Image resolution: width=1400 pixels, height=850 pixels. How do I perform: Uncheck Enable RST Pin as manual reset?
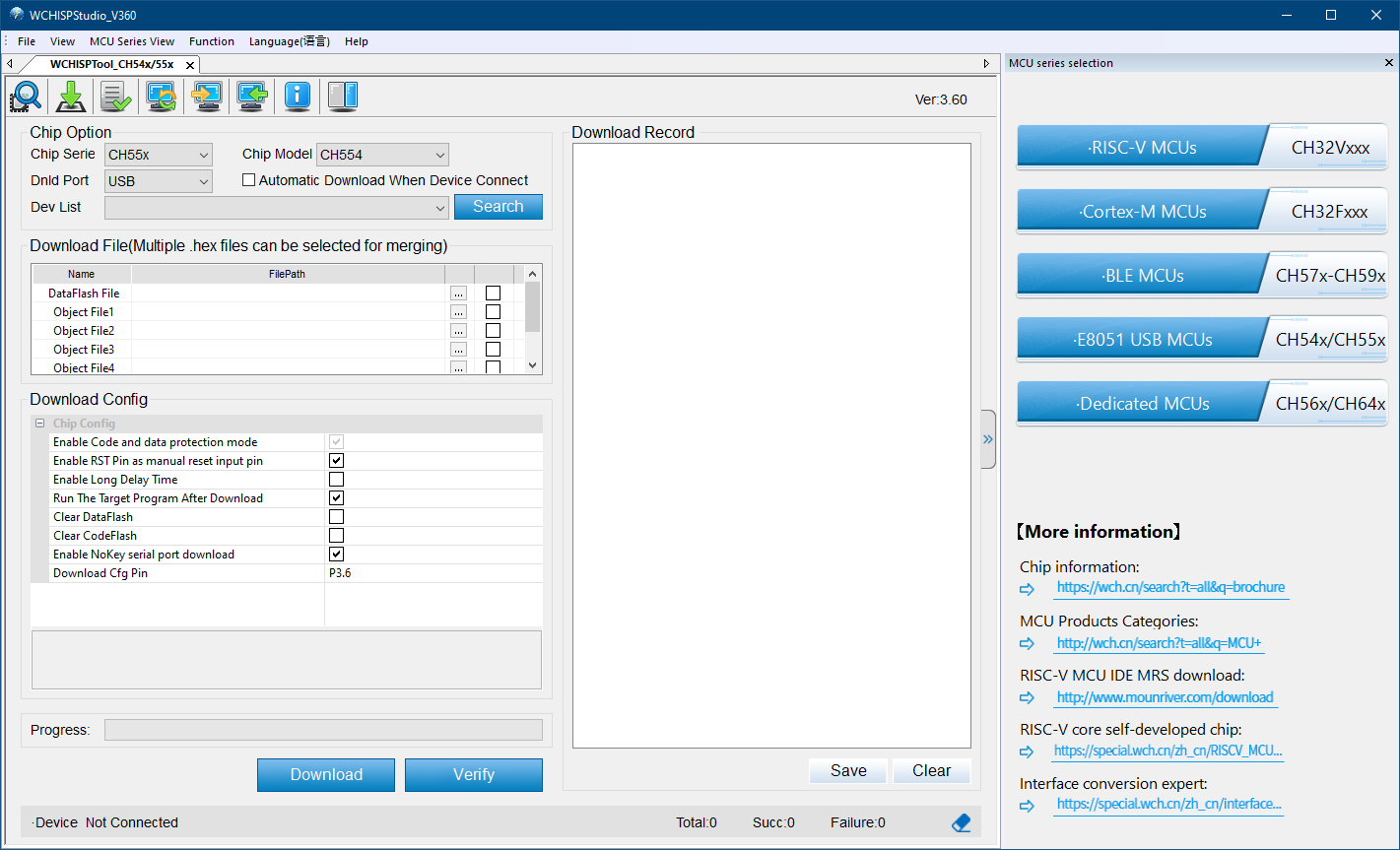tap(336, 460)
